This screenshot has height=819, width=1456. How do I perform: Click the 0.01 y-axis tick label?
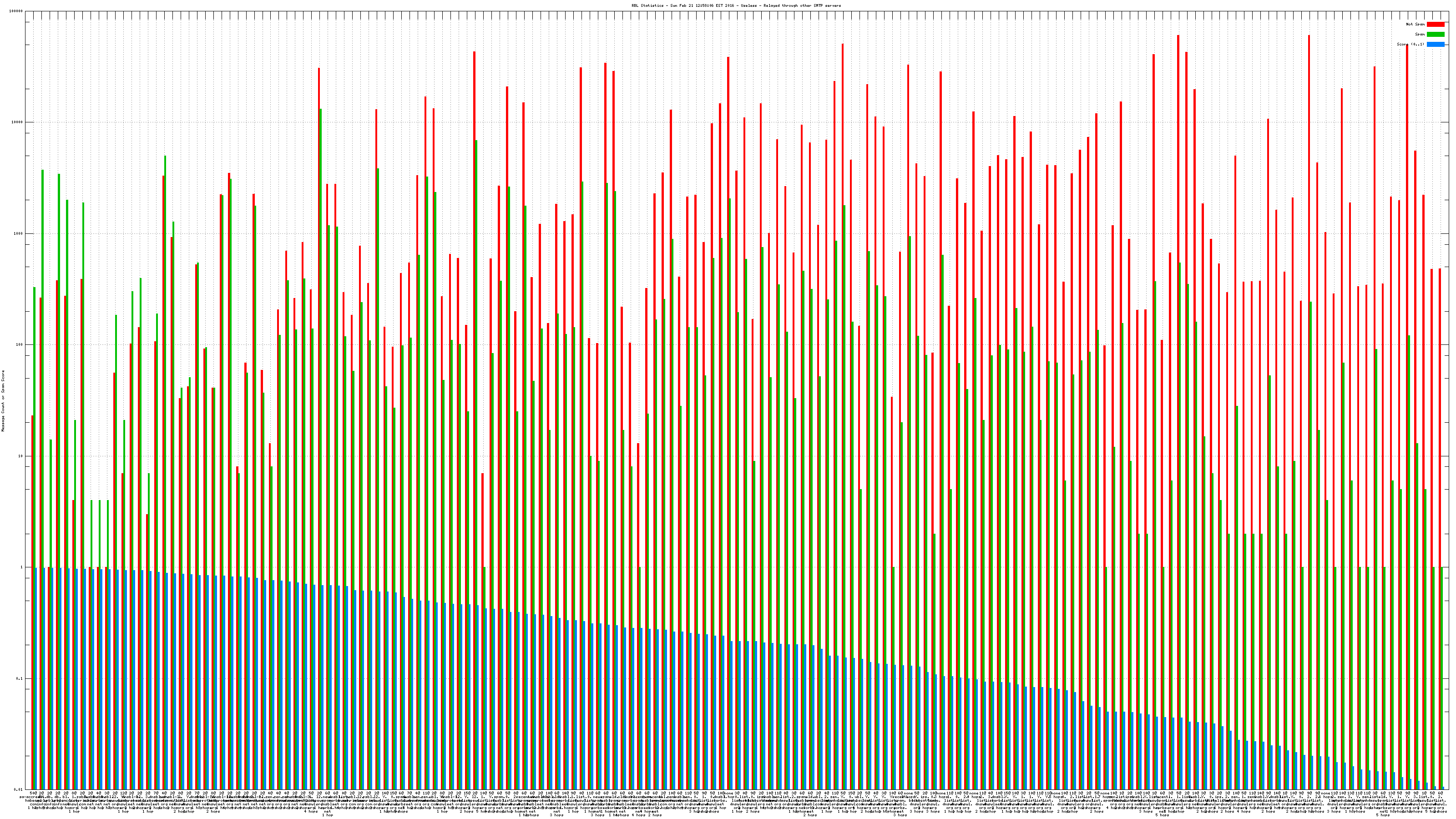coord(19,789)
